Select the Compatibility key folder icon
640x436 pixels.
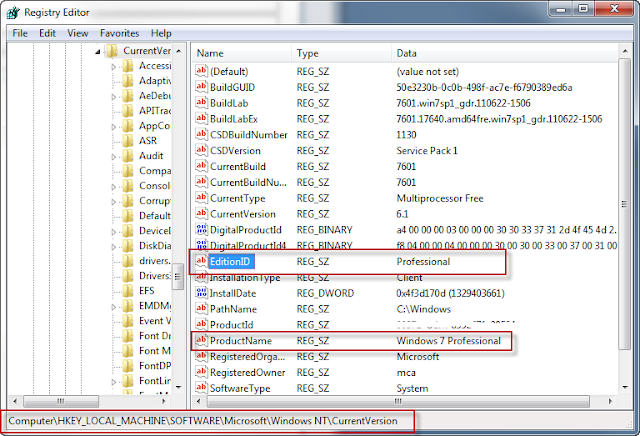[x=128, y=171]
